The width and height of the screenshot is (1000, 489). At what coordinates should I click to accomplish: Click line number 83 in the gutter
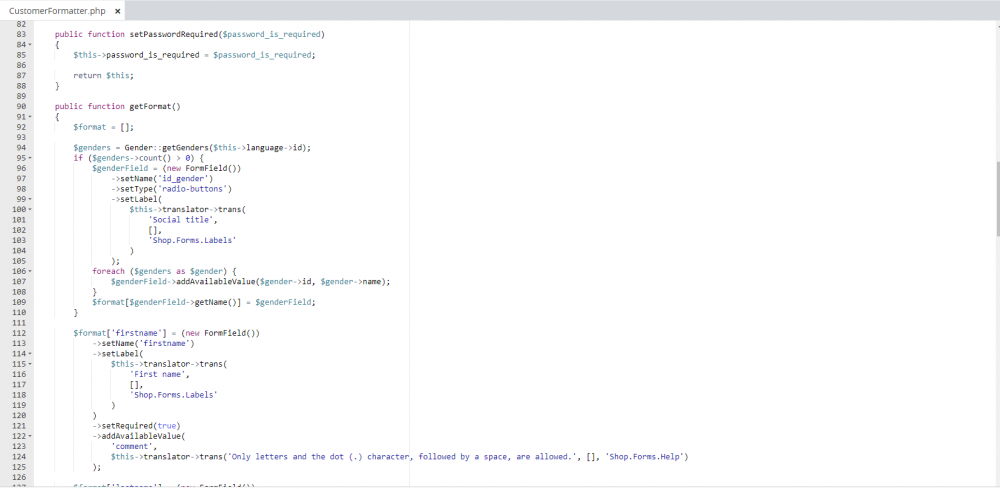(x=21, y=34)
